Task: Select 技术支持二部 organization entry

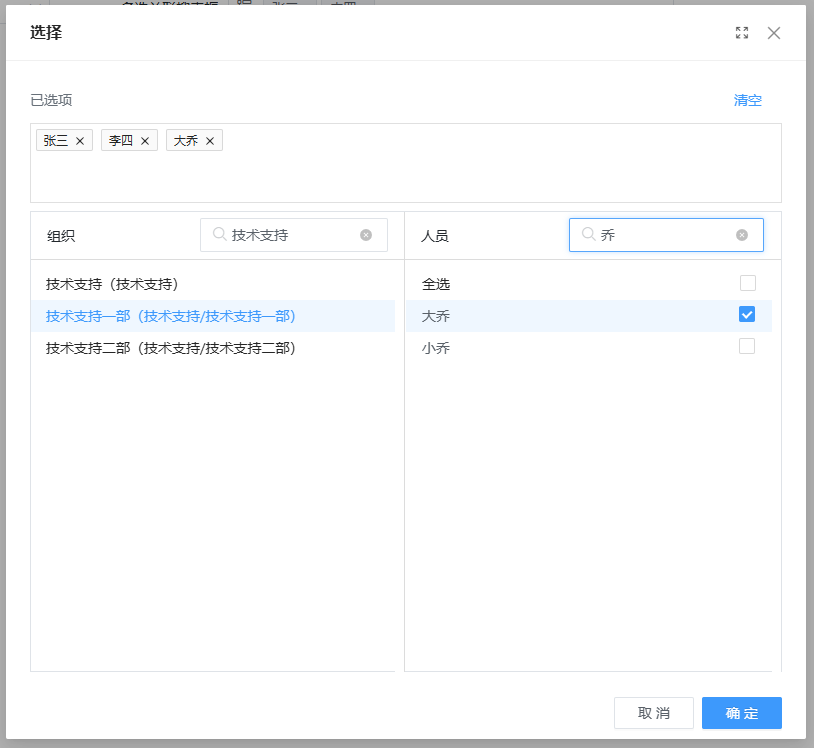Action: pyautogui.click(x=170, y=348)
